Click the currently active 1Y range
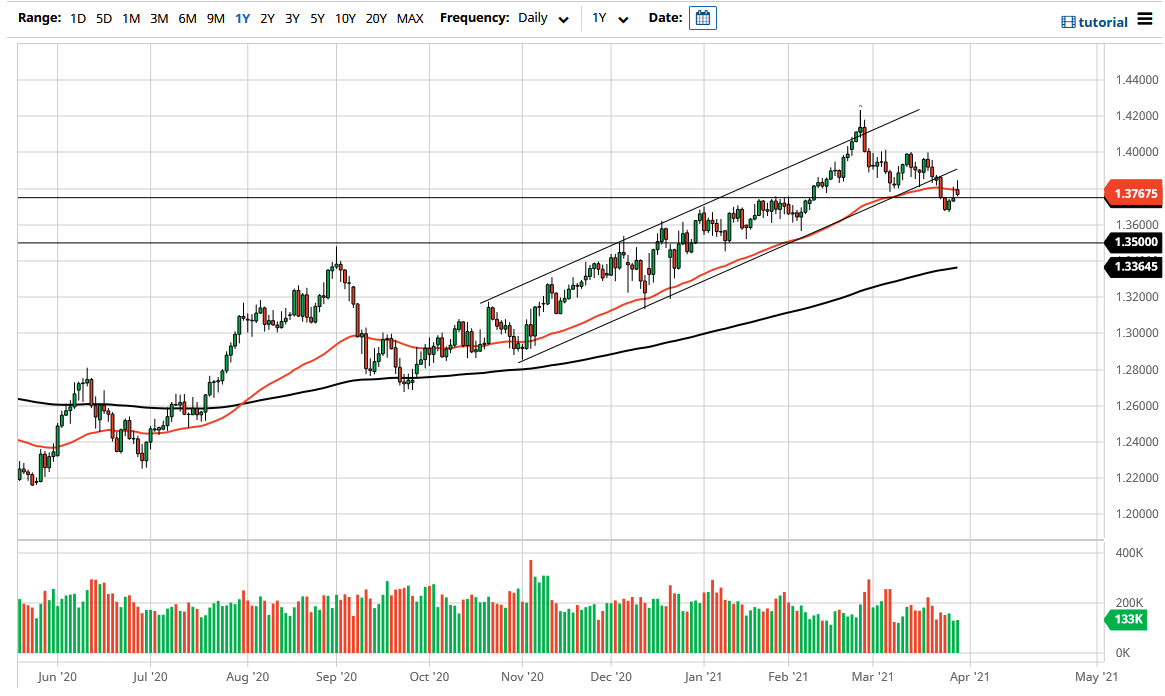Image resolution: width=1165 pixels, height=696 pixels. click(241, 18)
